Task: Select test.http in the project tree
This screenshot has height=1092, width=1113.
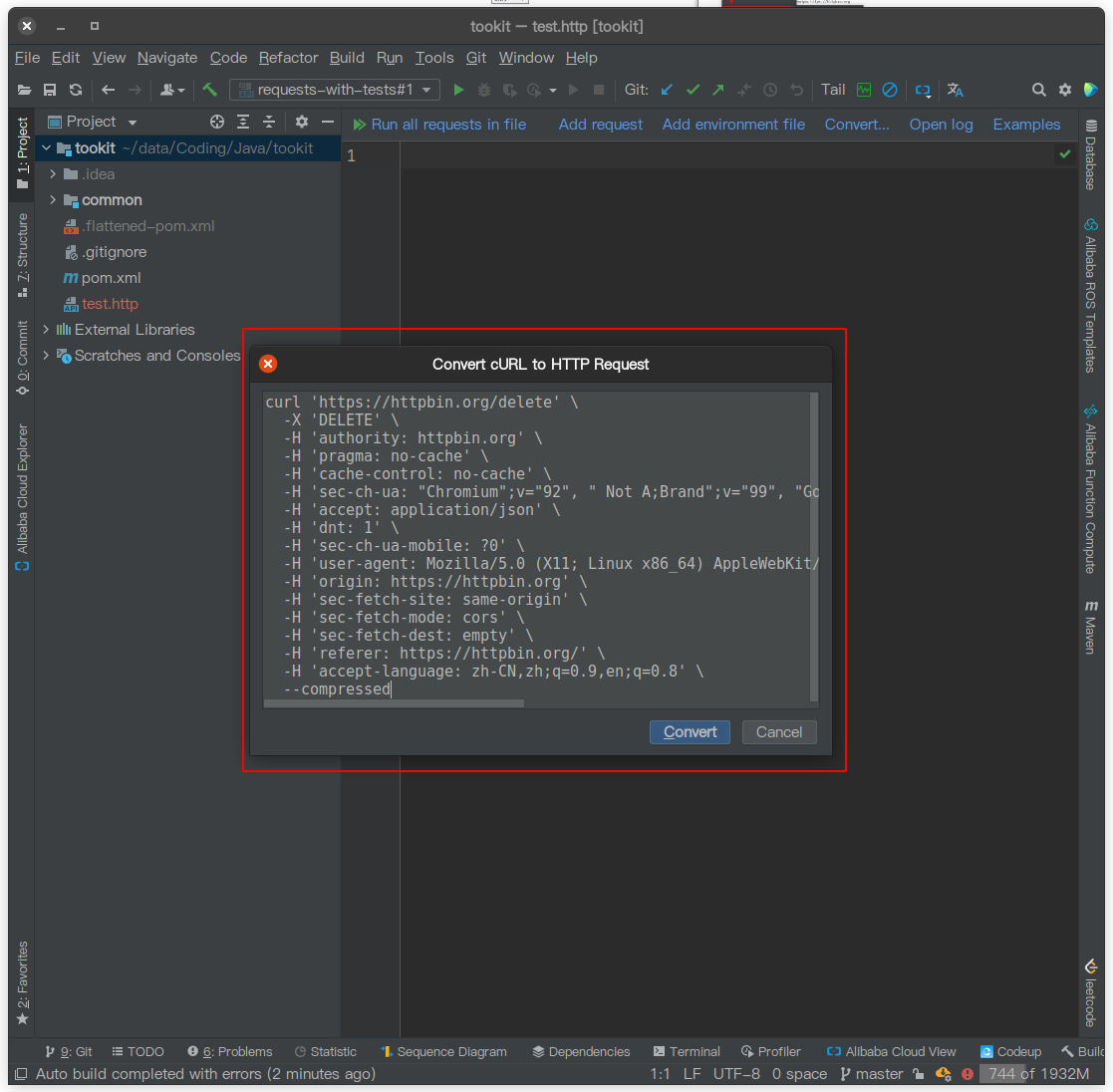Action: (x=110, y=304)
